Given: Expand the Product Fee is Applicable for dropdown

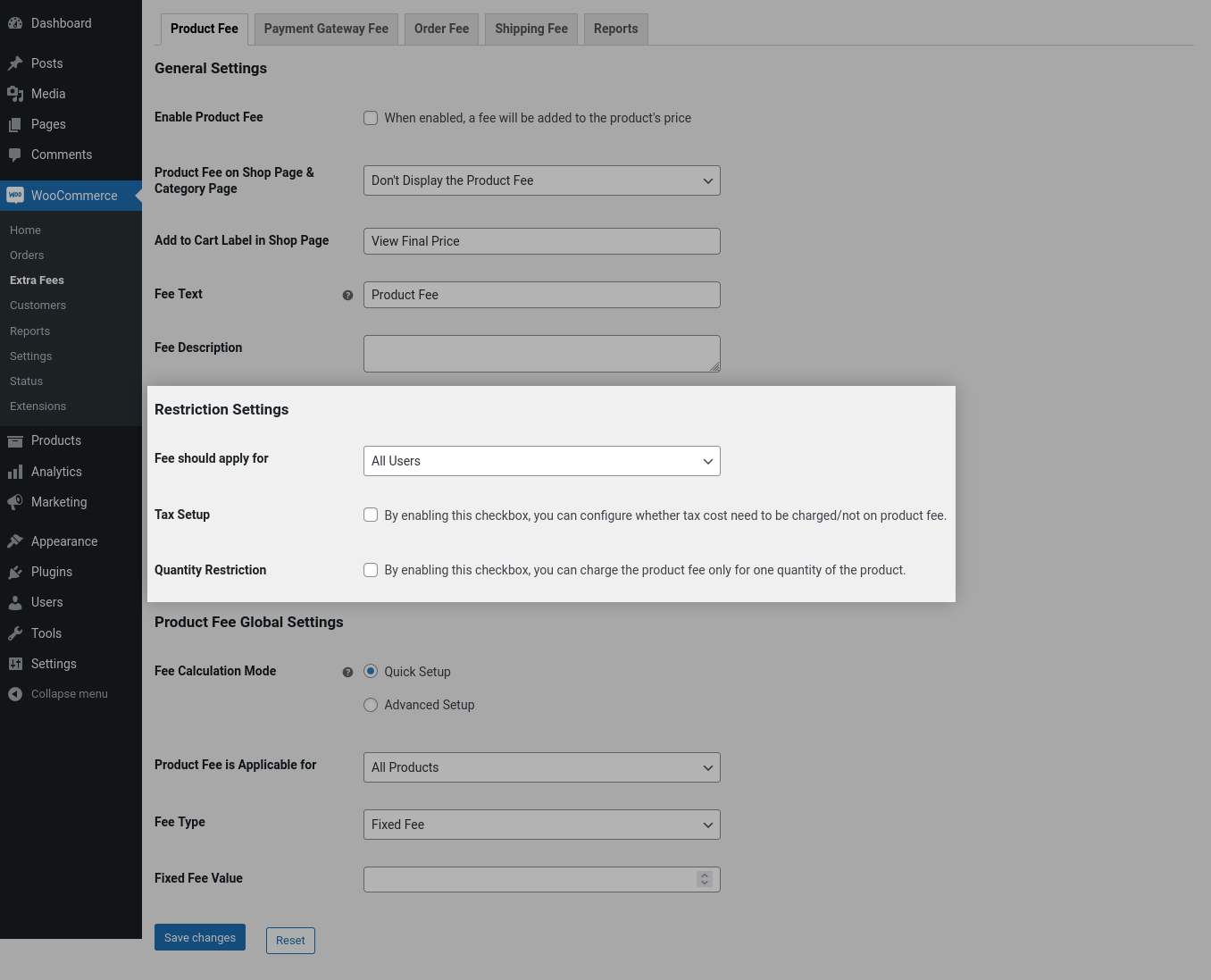Looking at the screenshot, I should (541, 767).
